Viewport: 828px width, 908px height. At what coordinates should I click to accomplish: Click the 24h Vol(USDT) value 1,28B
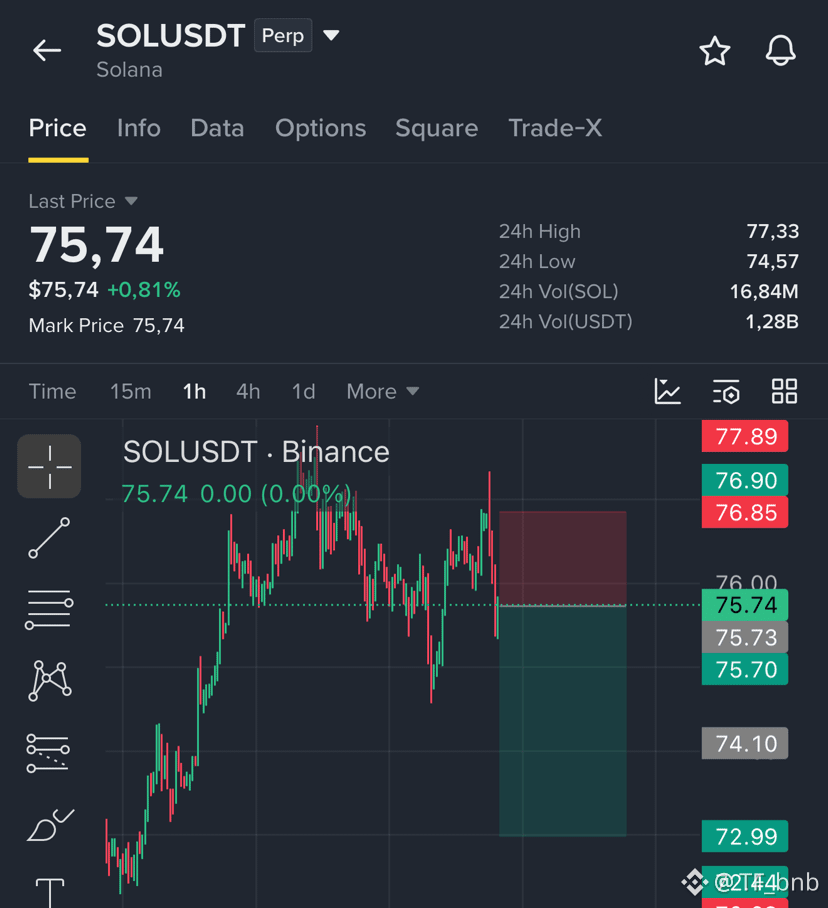click(772, 321)
